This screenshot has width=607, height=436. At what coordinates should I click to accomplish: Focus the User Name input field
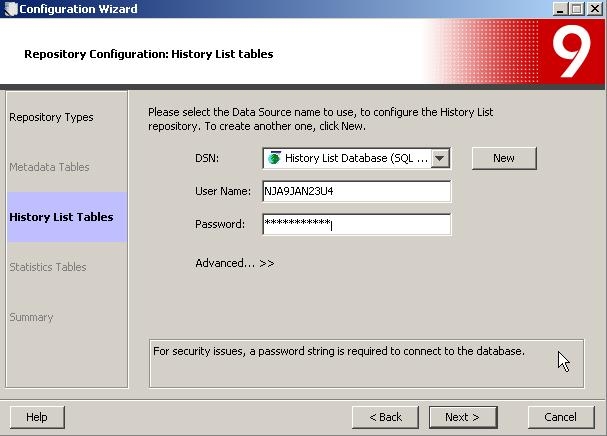[356, 191]
